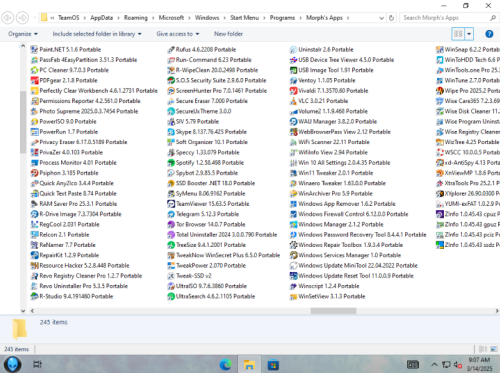Create a New folder
The width and height of the screenshot is (500, 373).
click(228, 34)
